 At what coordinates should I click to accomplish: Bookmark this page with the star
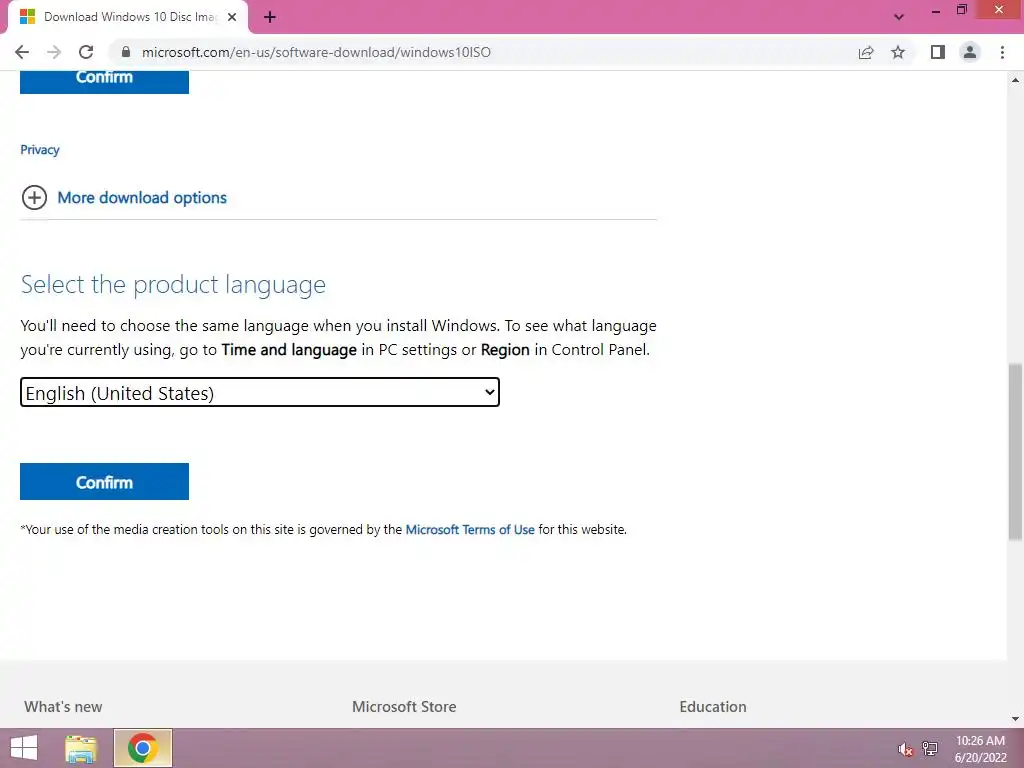coord(898,52)
